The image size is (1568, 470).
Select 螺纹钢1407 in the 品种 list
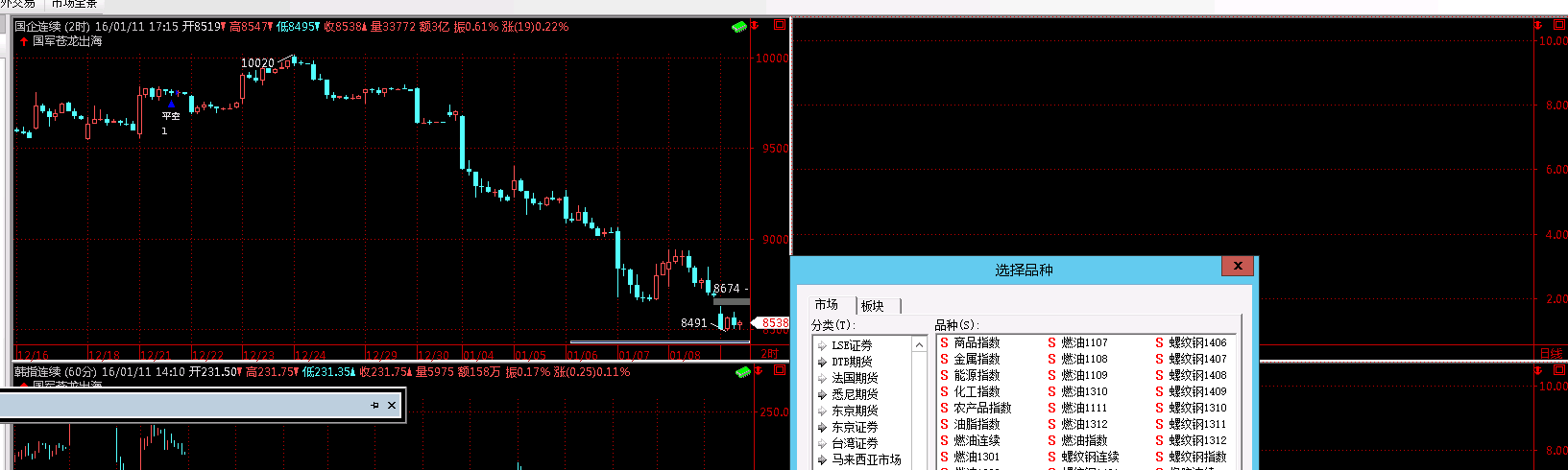pyautogui.click(x=1197, y=359)
